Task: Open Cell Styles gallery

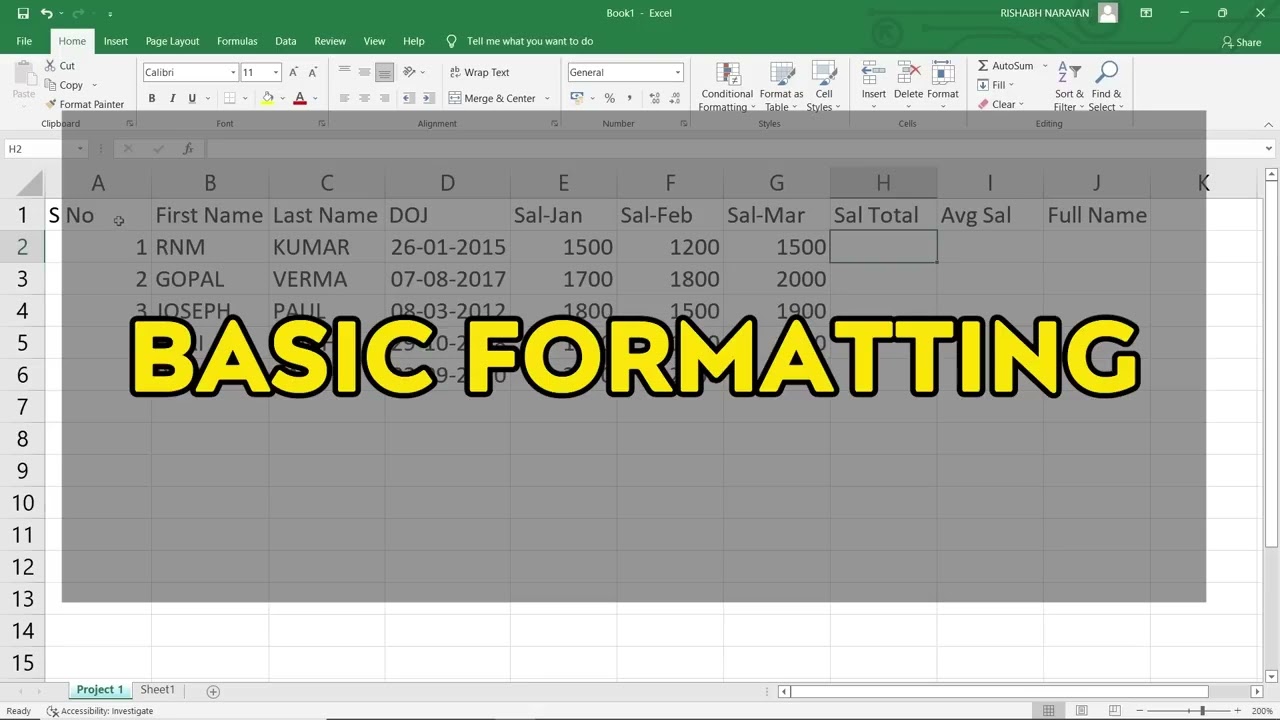Action: (824, 87)
